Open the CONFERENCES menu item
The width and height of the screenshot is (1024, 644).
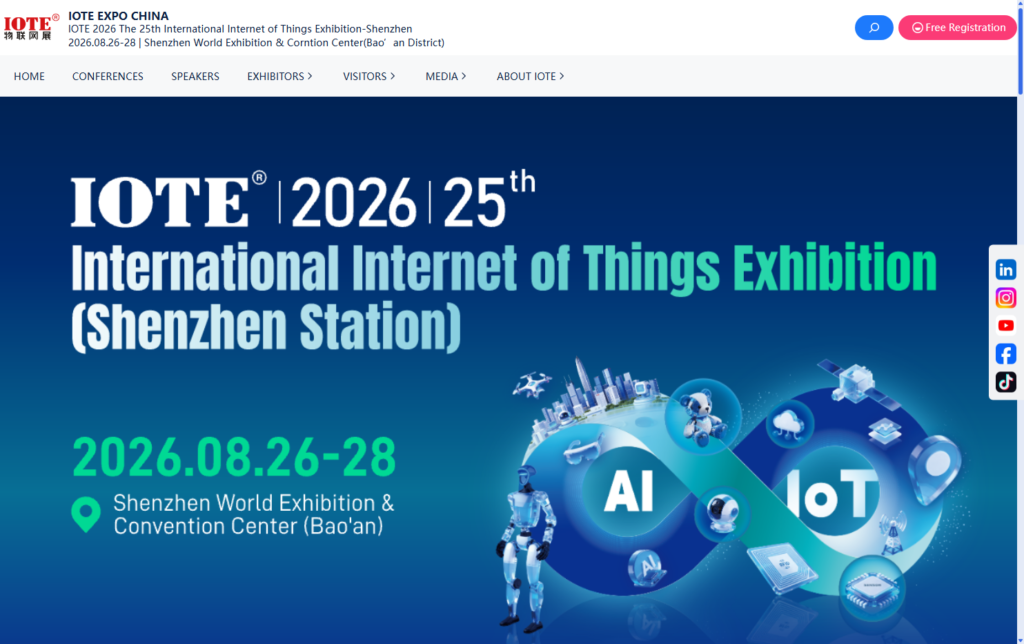[x=107, y=76]
